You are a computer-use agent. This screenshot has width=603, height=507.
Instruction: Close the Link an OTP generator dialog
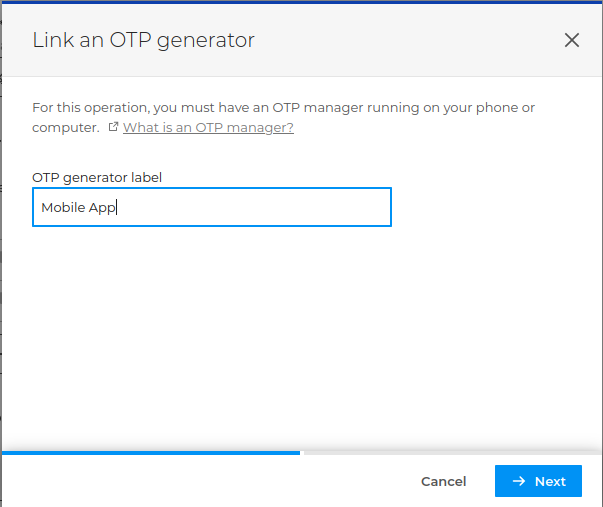(x=572, y=40)
